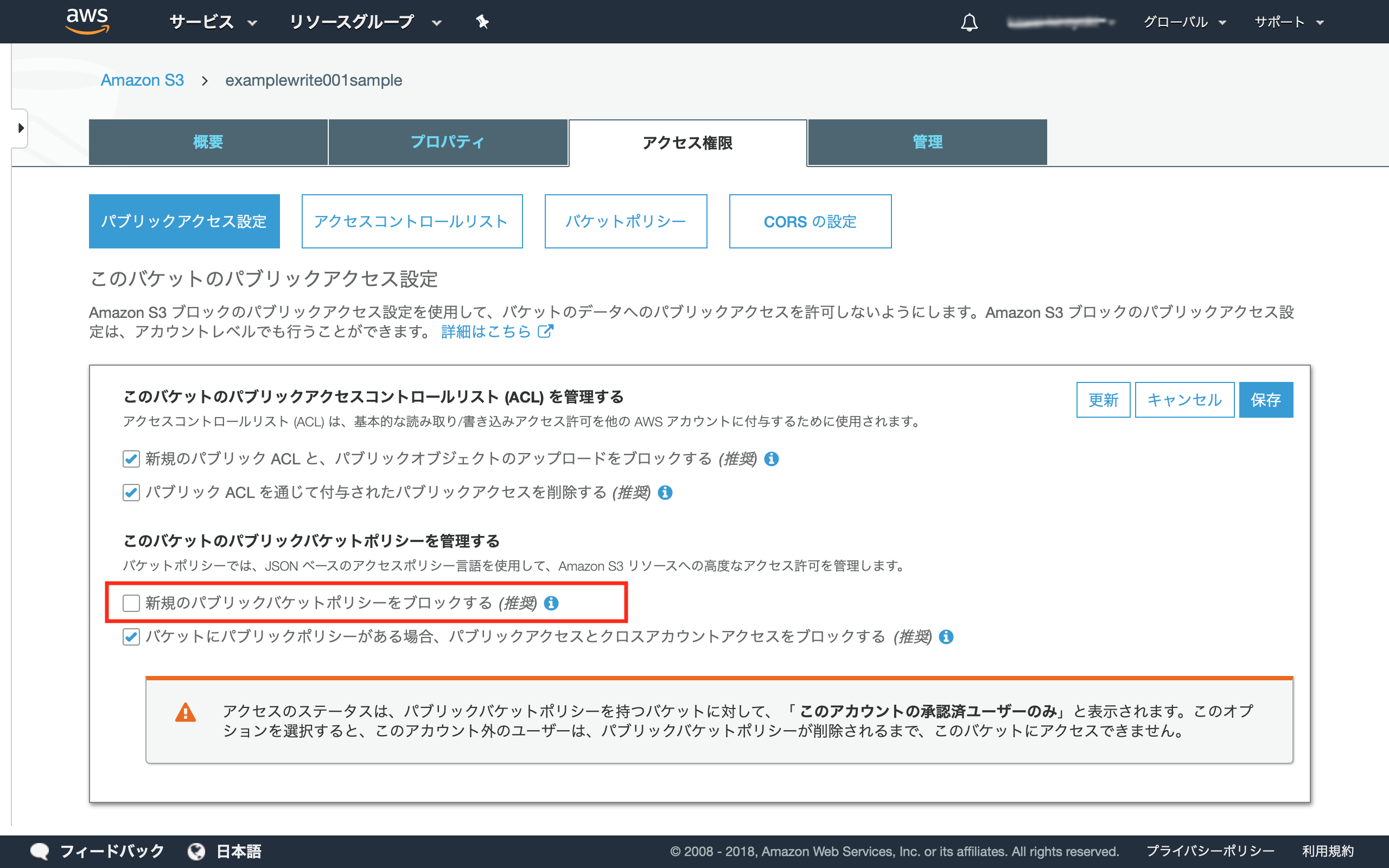Click the AWS logo home icon
1389x868 pixels.
(x=87, y=22)
